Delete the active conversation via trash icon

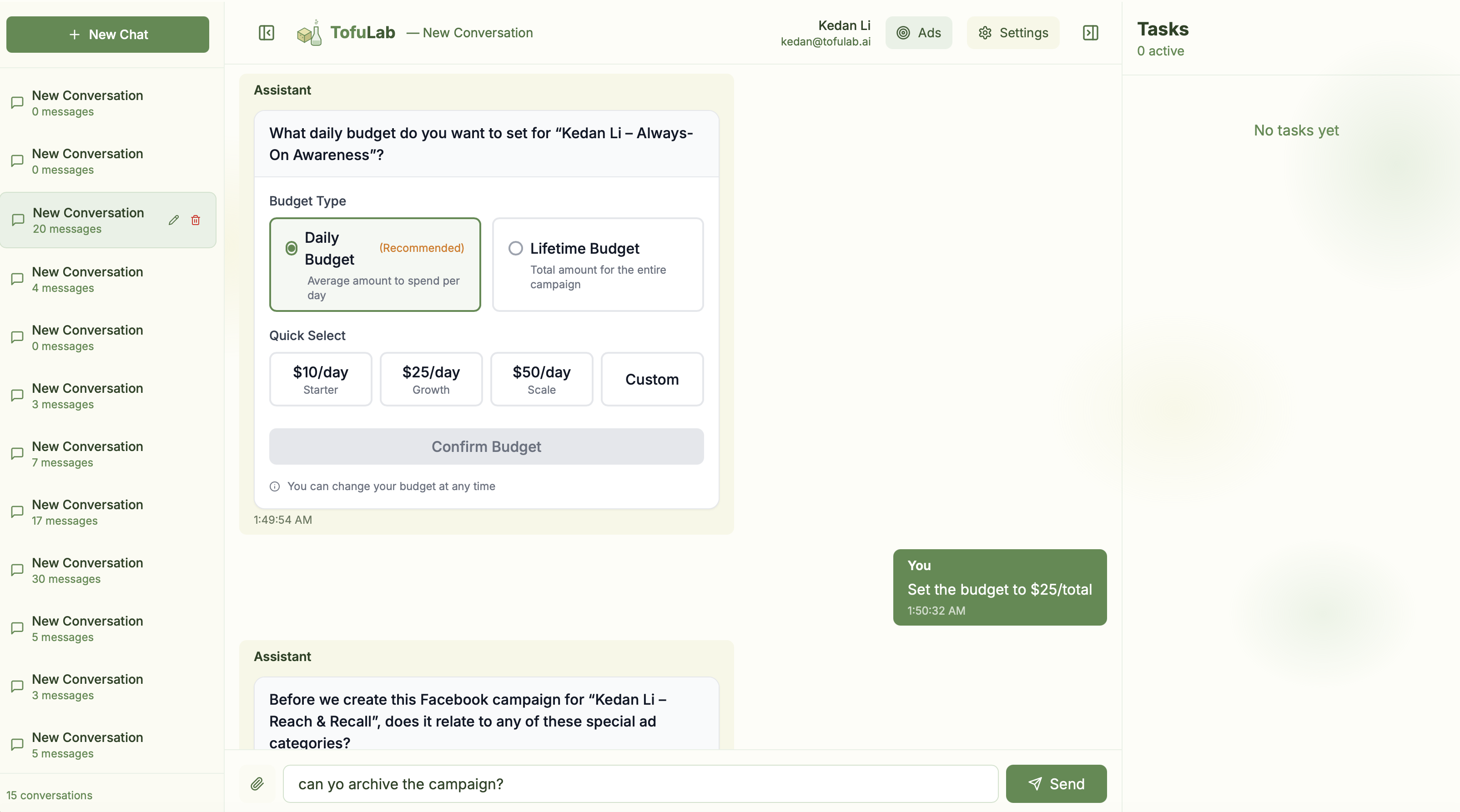196,220
